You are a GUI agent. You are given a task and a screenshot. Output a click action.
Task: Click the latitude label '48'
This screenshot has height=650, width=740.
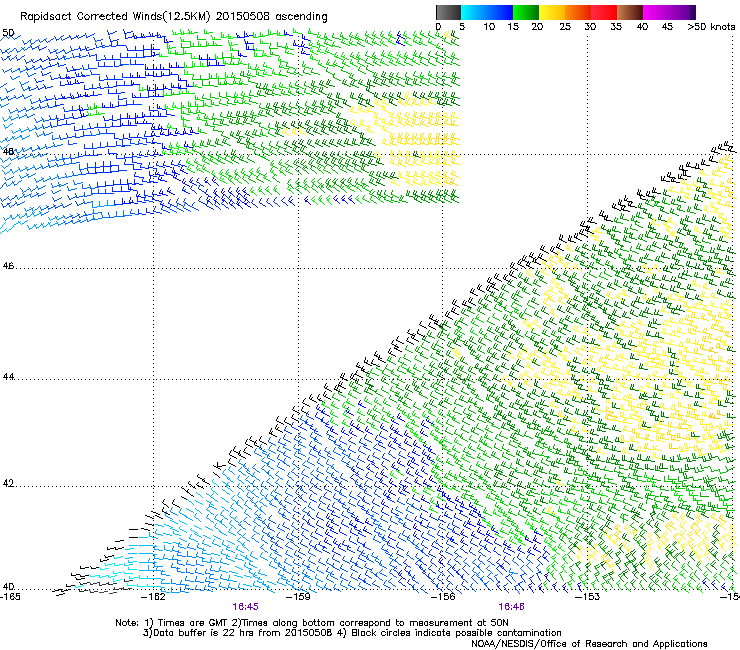tap(8, 152)
